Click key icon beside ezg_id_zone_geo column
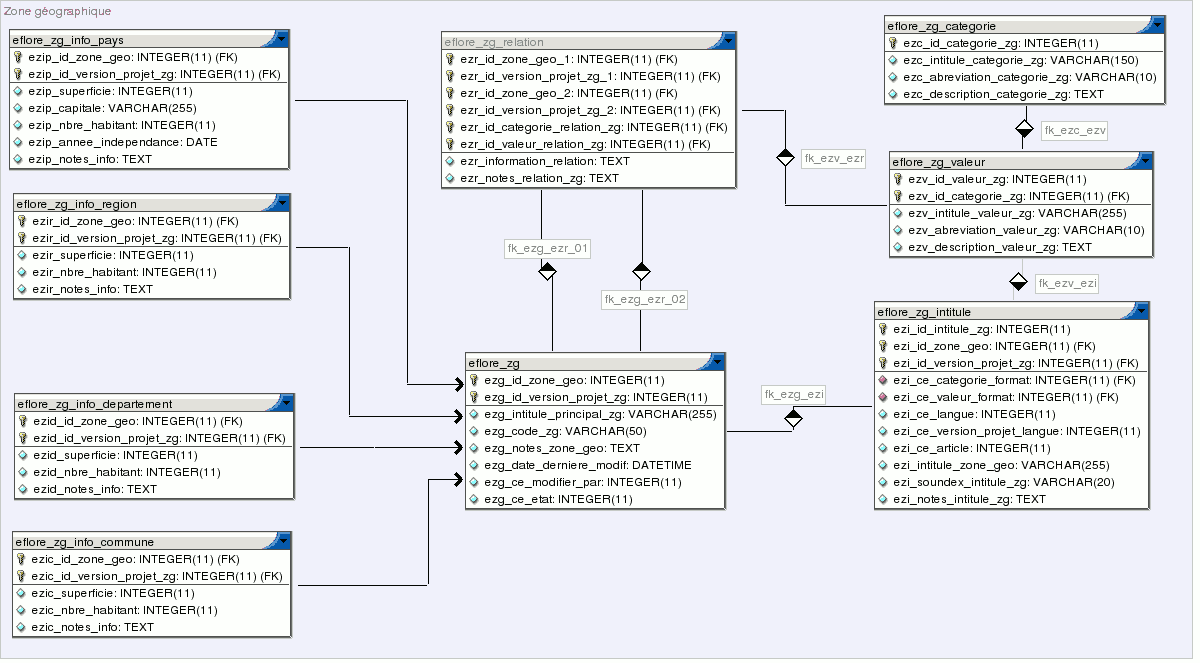Image resolution: width=1200 pixels, height=663 pixels. [x=475, y=380]
